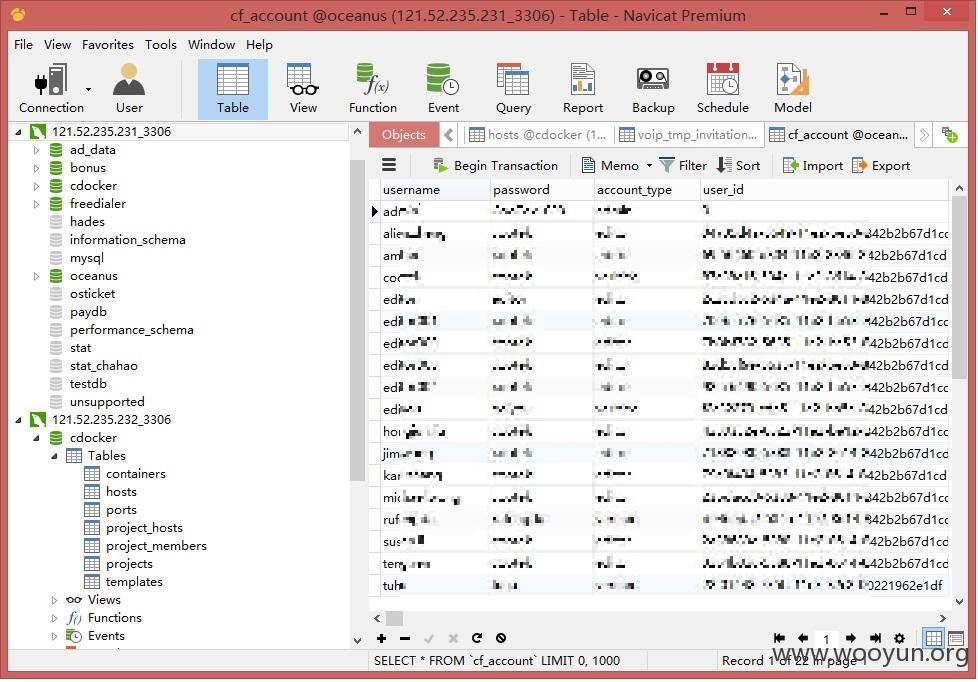The height and width of the screenshot is (682, 978).
Task: Add a new record with plus icon
Action: pyautogui.click(x=381, y=638)
